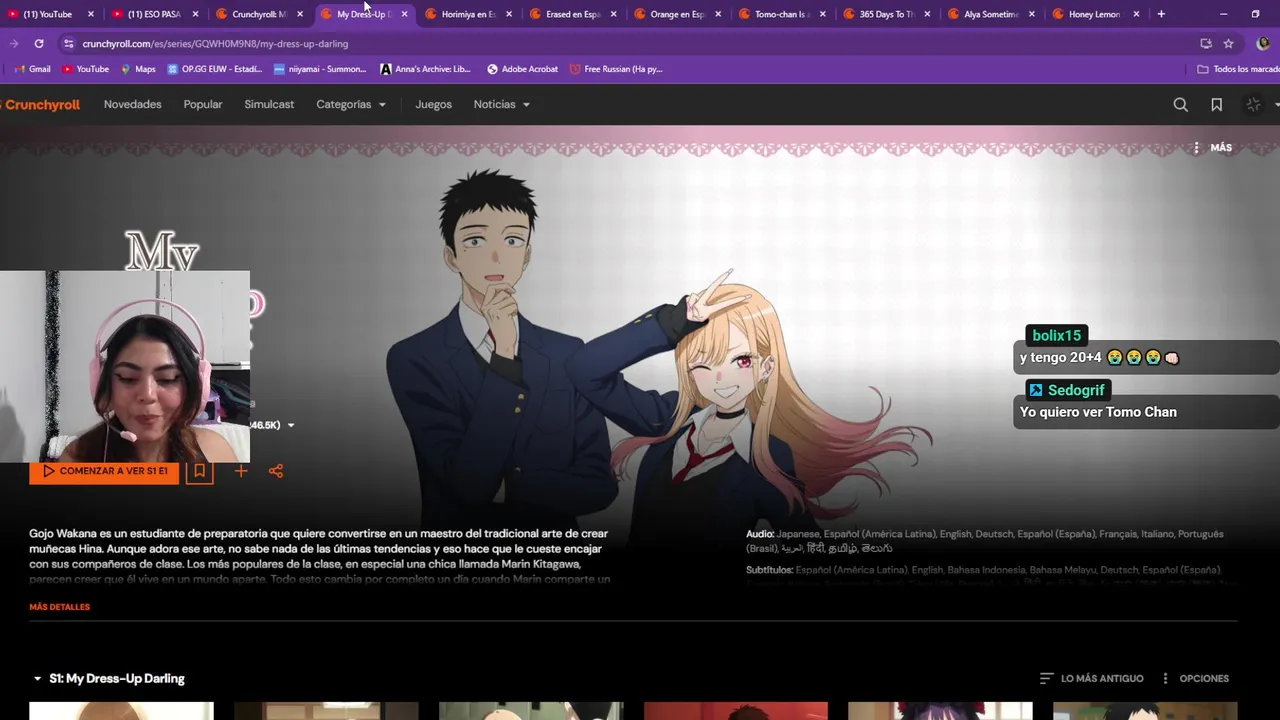Open Popular in navigation
Screen dimensions: 1280x720
coord(203,104)
